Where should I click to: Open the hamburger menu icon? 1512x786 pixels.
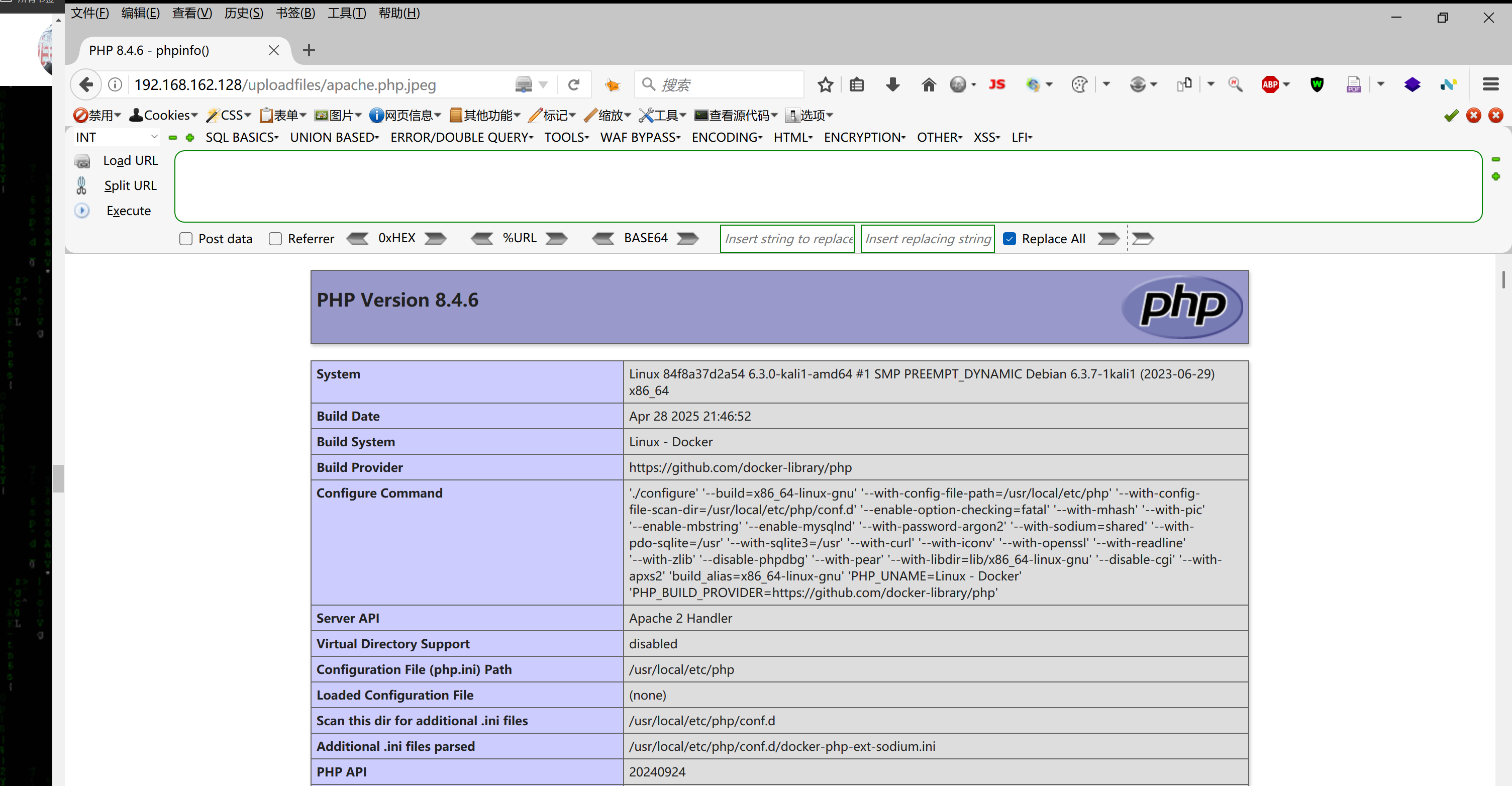(1490, 84)
